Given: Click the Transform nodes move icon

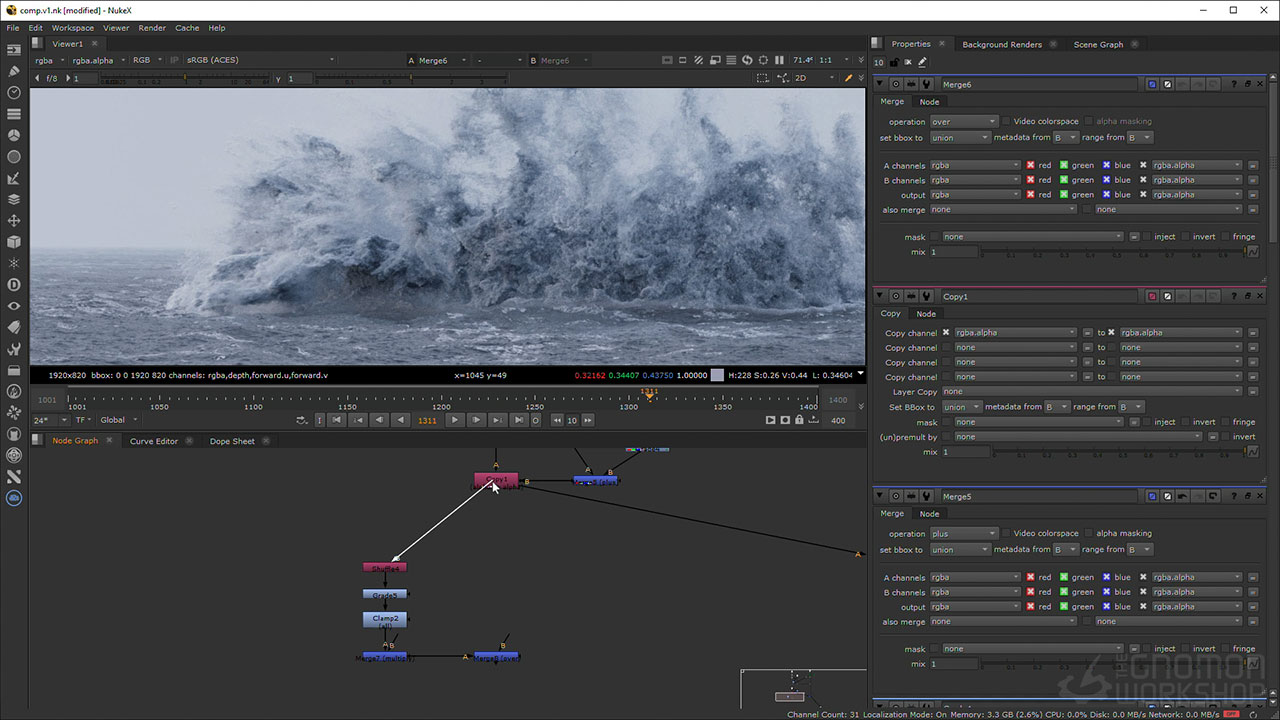Looking at the screenshot, I should point(14,220).
